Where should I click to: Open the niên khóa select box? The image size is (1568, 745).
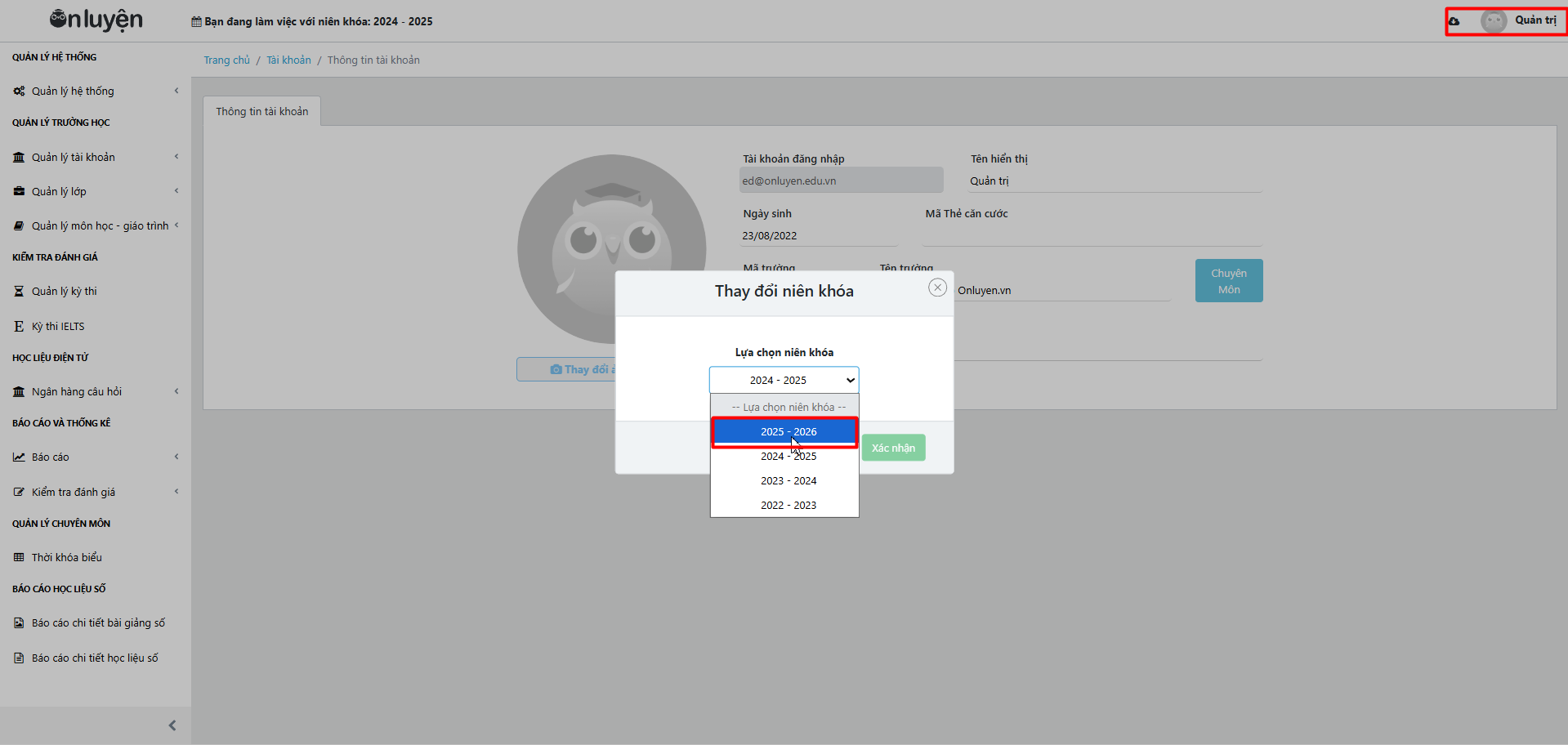pos(784,381)
